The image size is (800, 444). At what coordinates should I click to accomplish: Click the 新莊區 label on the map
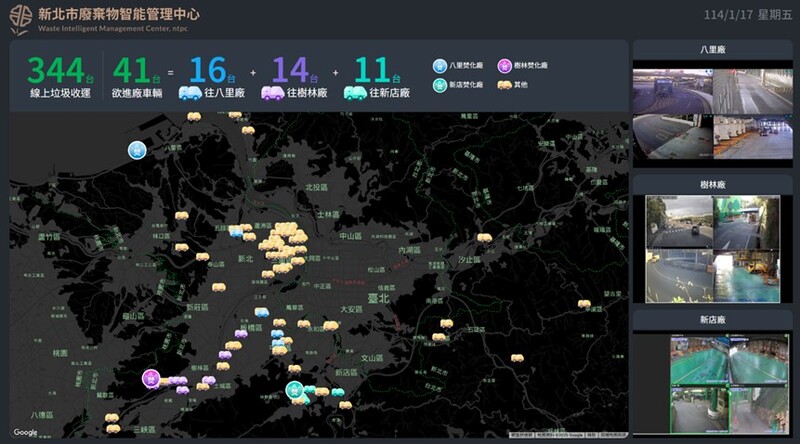[197, 307]
